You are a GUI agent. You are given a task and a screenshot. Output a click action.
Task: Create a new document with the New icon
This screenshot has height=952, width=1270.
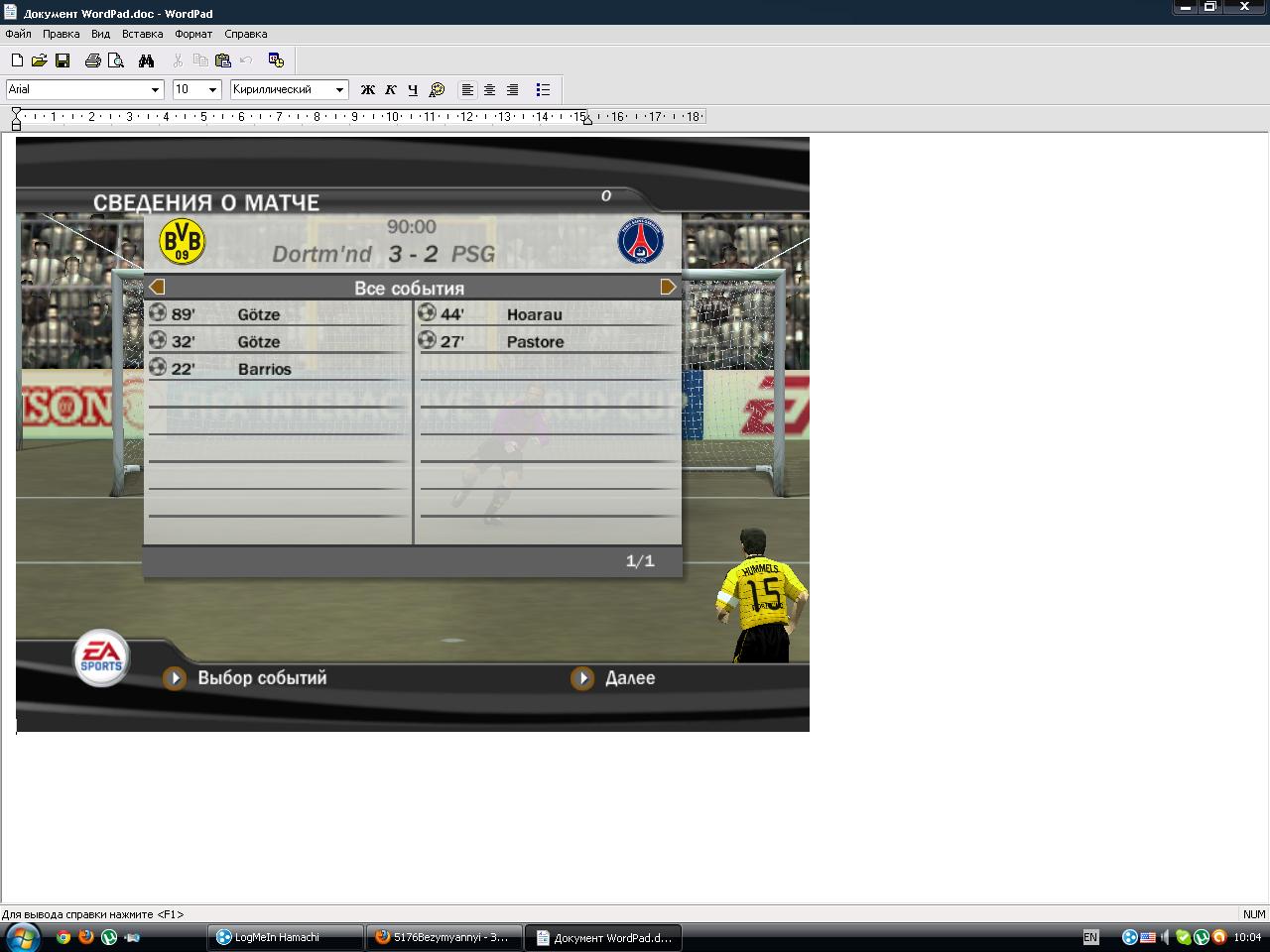pos(17,60)
